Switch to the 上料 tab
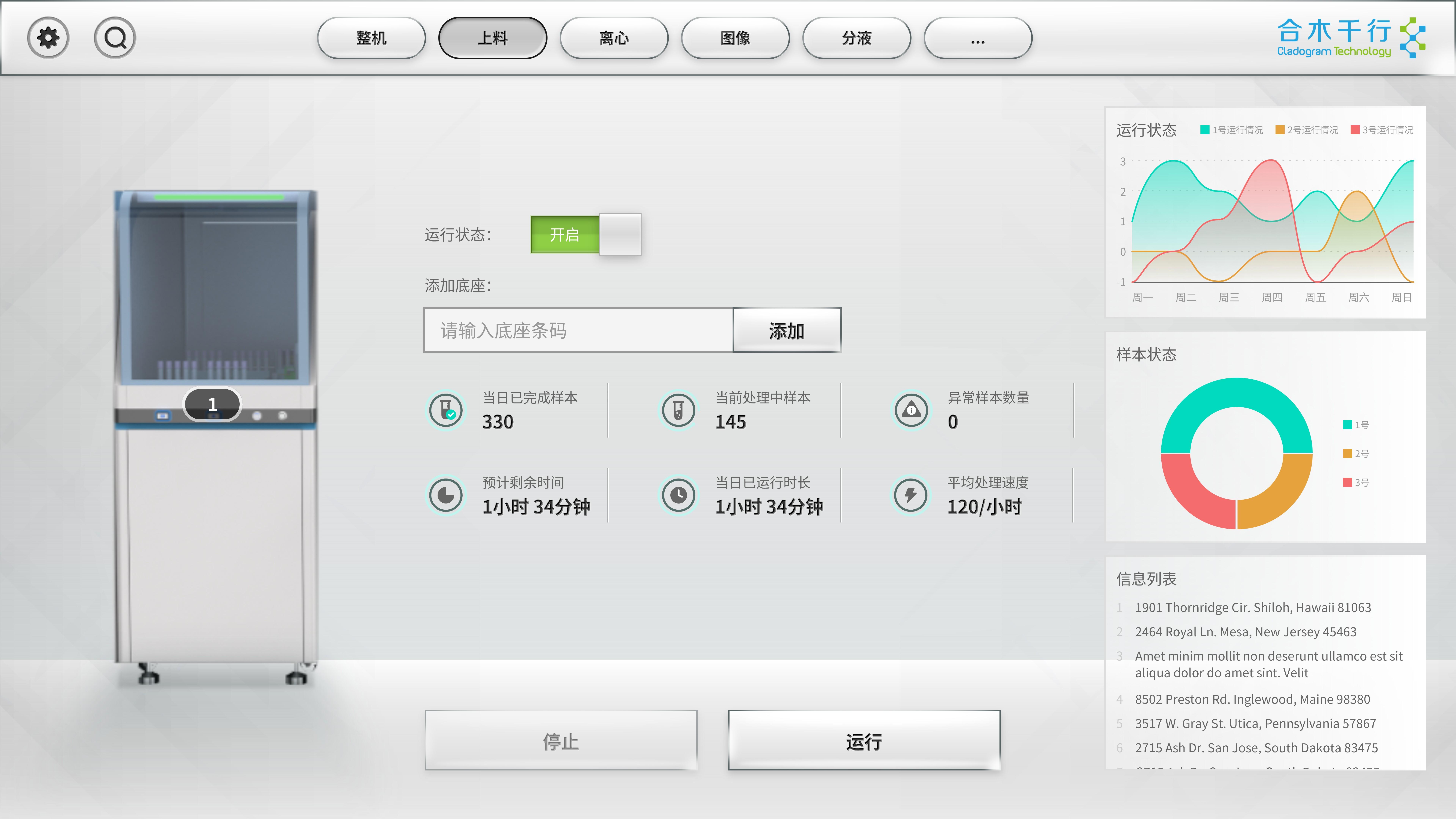This screenshot has width=1456, height=819. [493, 38]
